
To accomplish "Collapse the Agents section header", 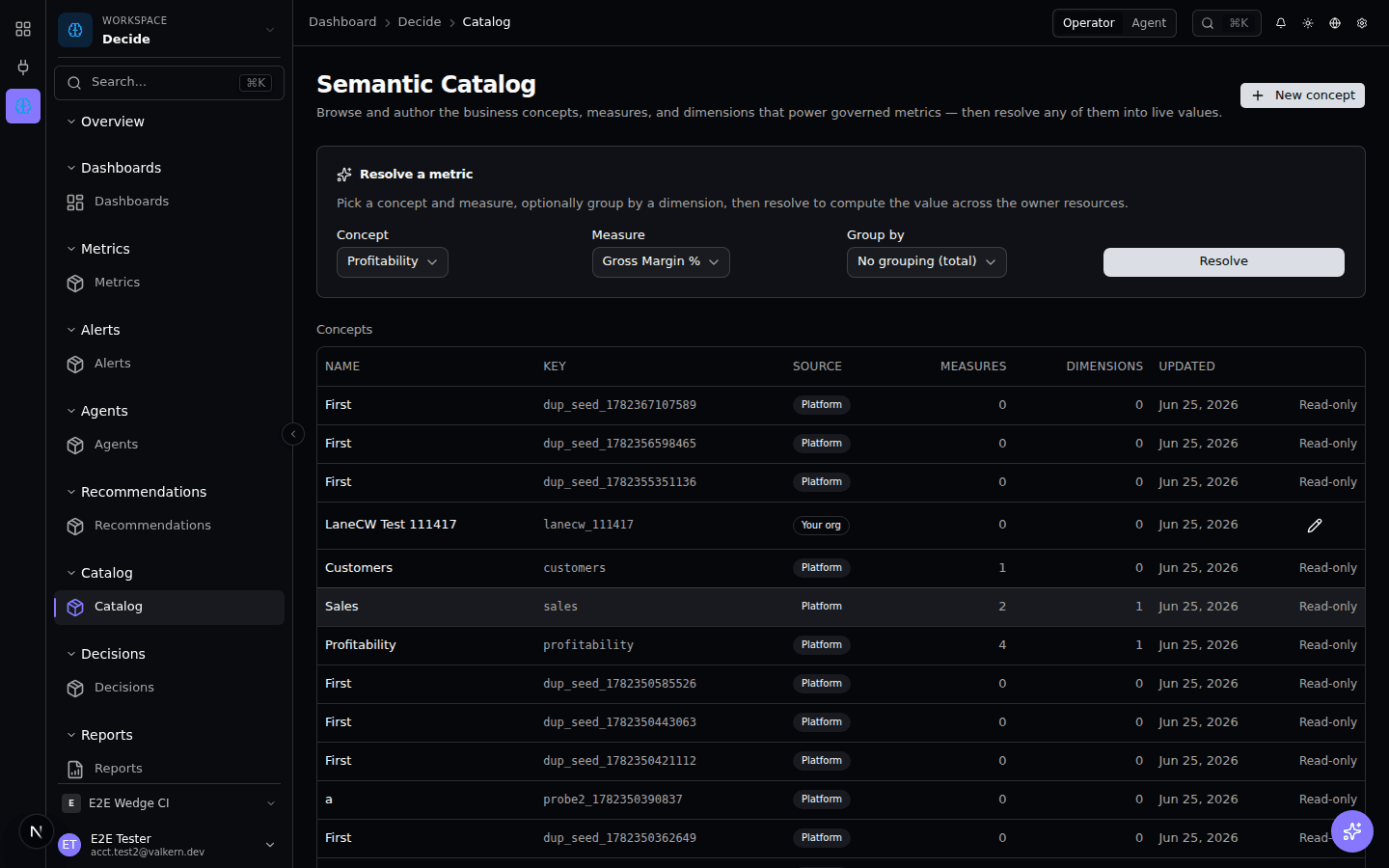I will (x=97, y=411).
